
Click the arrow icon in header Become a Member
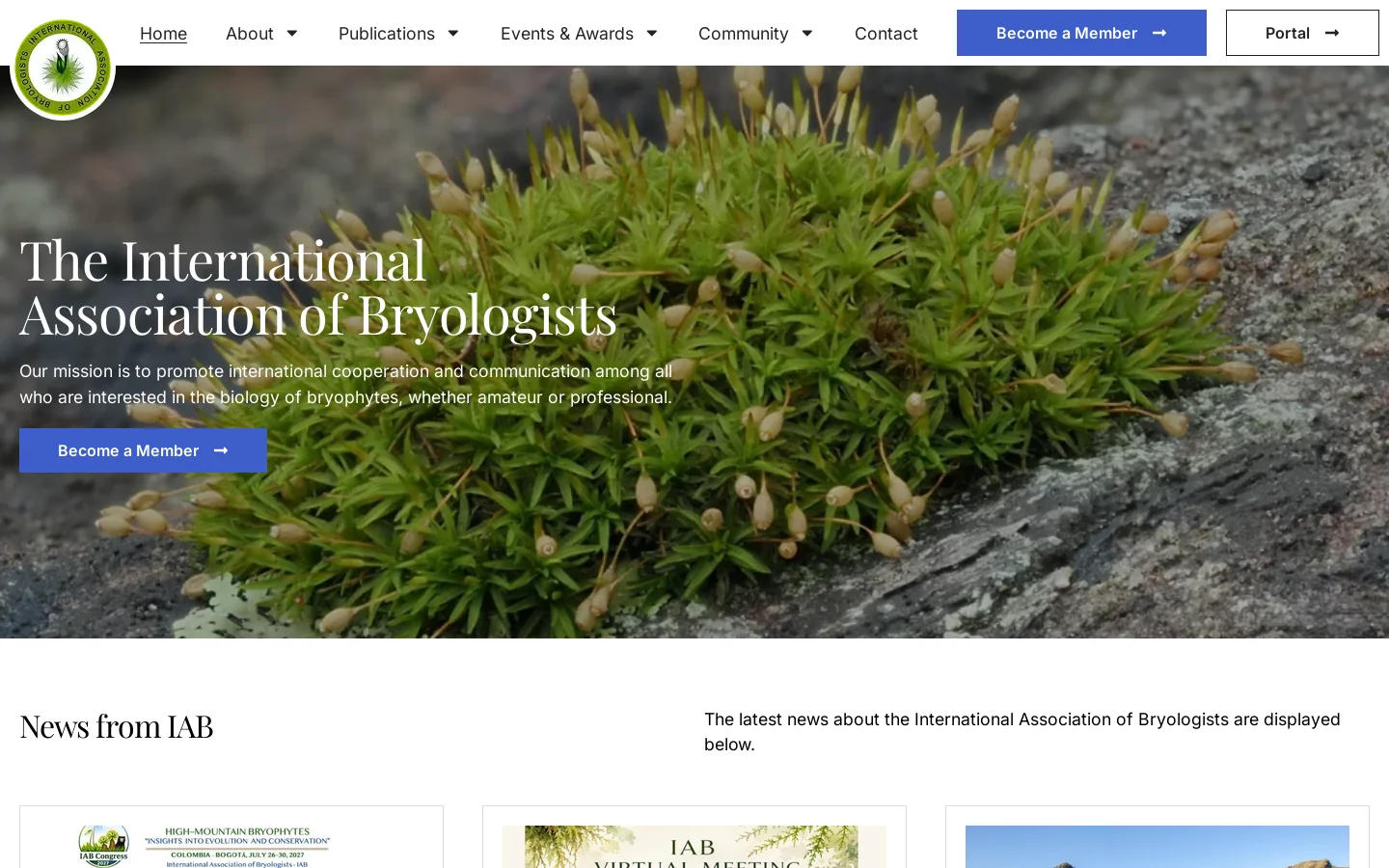[1159, 33]
